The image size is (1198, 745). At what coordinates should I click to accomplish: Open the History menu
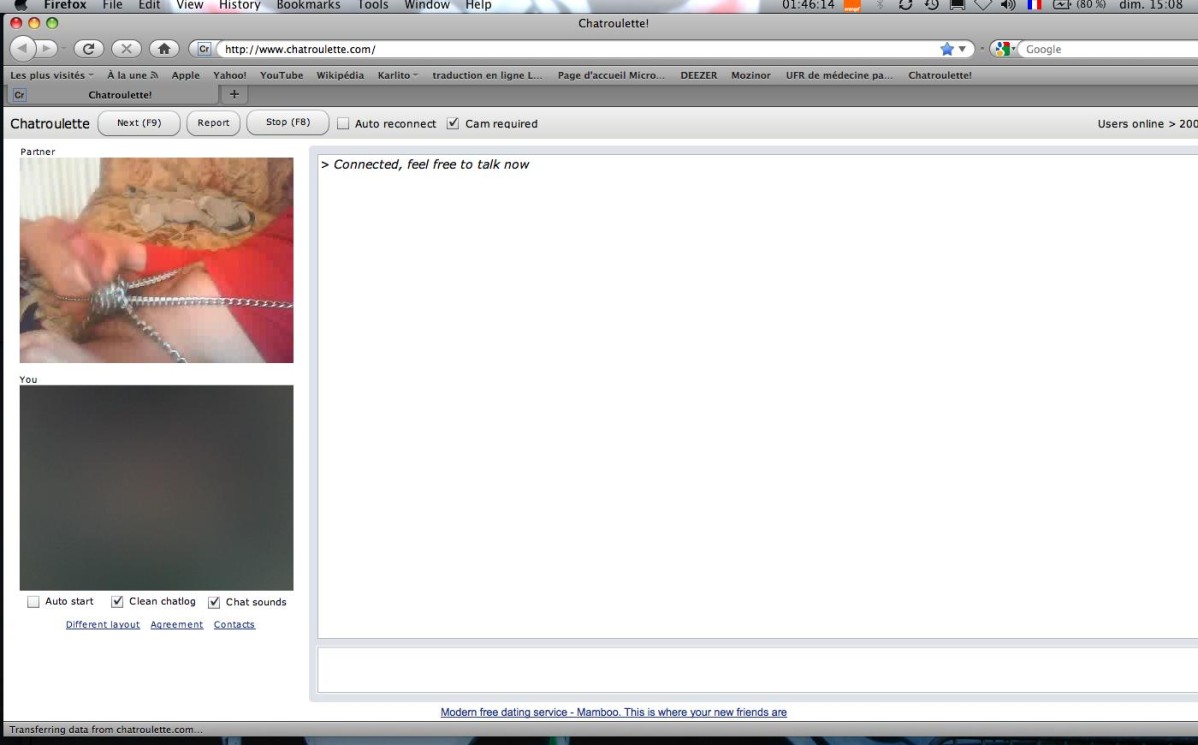pos(240,5)
